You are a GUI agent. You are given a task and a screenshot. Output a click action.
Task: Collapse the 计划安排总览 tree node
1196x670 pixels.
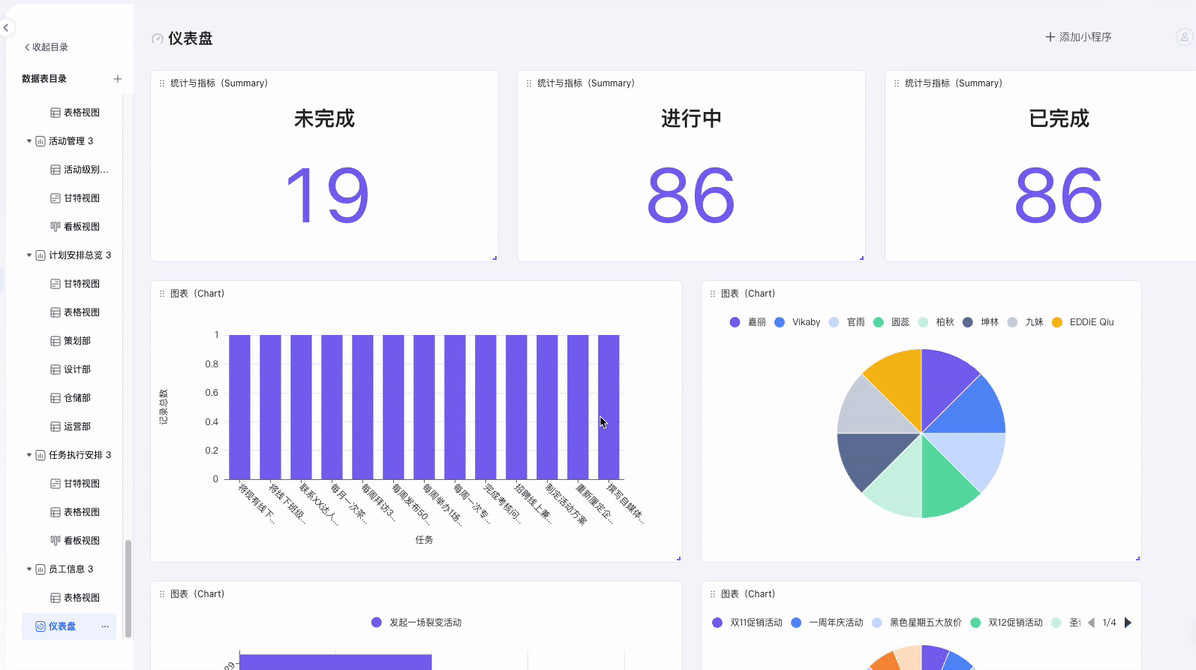coord(29,256)
